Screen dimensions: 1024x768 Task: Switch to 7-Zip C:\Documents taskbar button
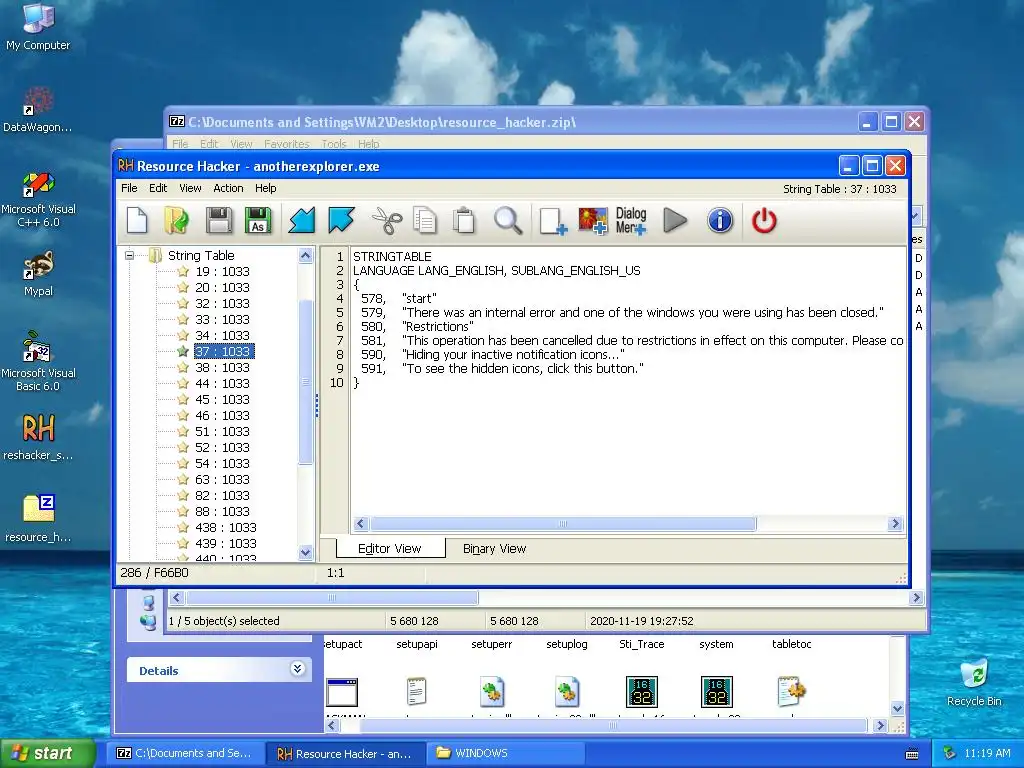184,753
